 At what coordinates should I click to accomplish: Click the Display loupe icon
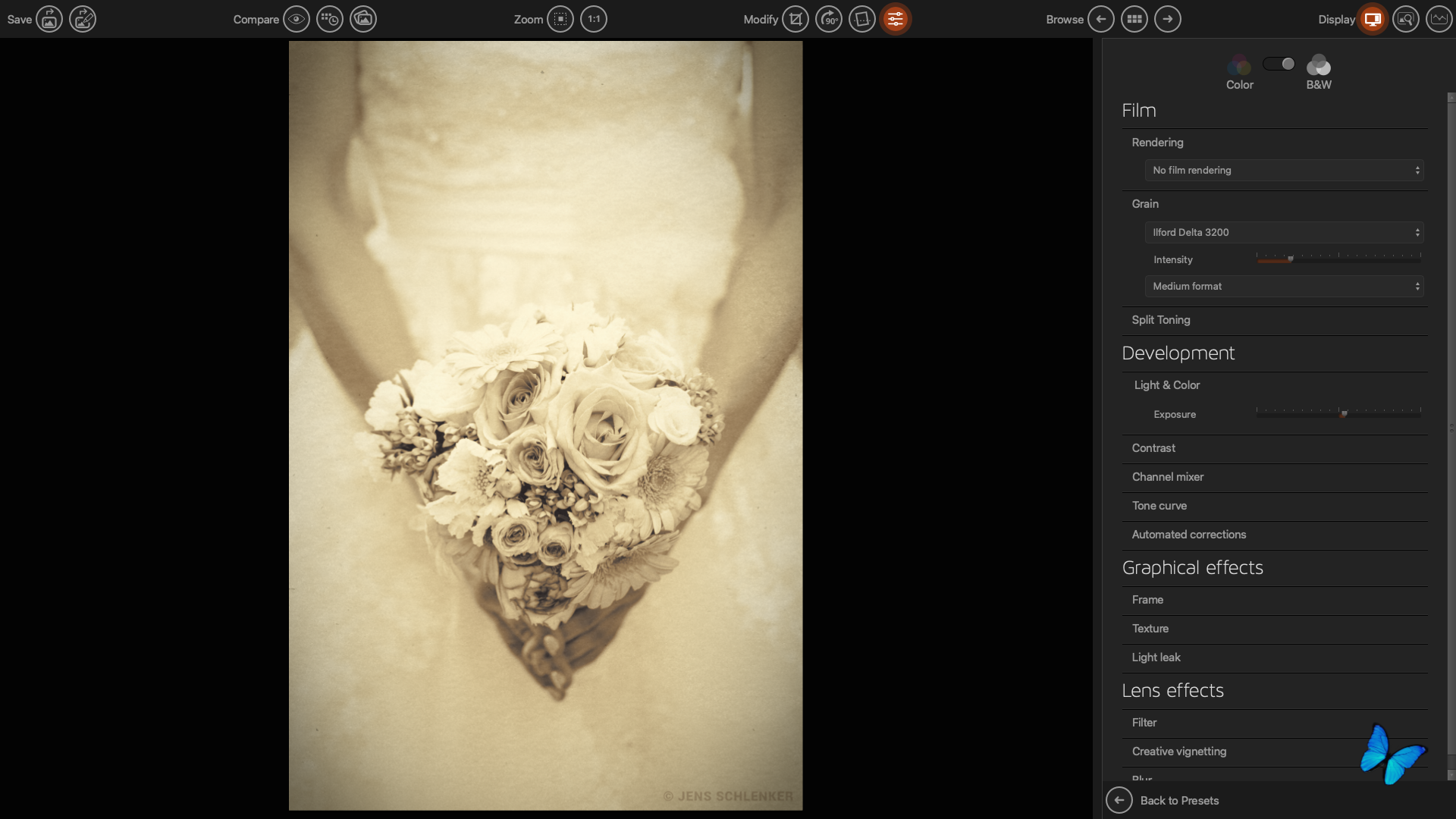[1406, 19]
